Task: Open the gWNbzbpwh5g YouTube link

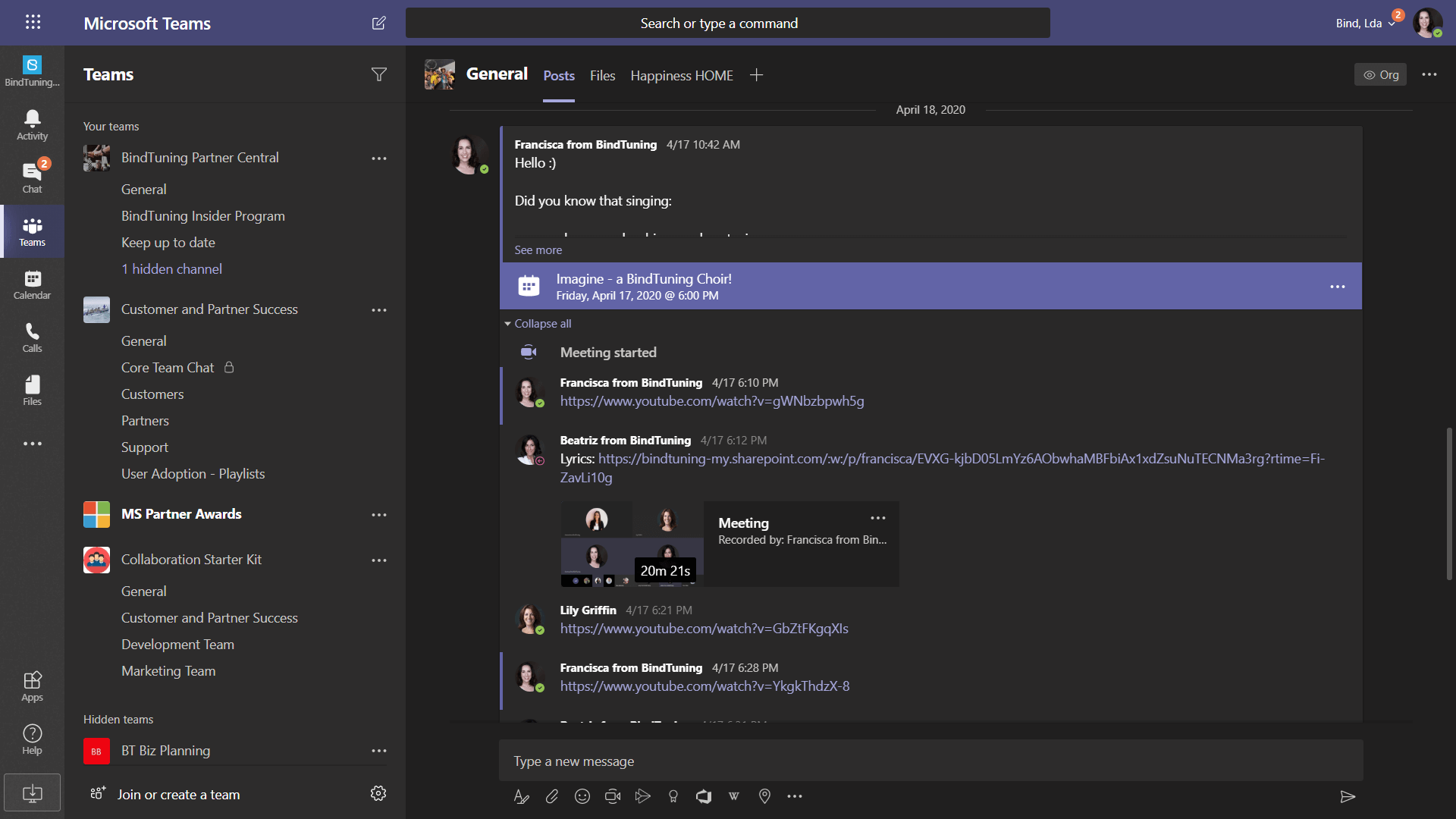Action: [x=711, y=401]
